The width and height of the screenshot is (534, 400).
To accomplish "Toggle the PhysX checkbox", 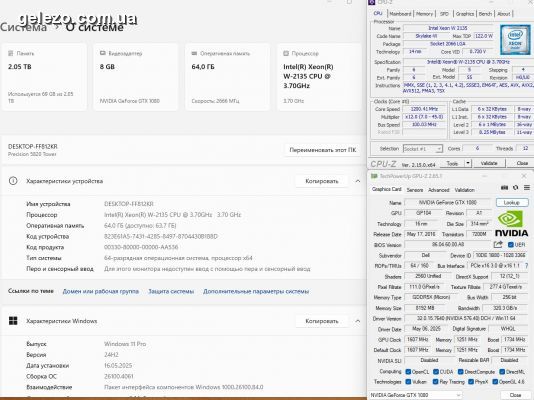I will pos(471,382).
